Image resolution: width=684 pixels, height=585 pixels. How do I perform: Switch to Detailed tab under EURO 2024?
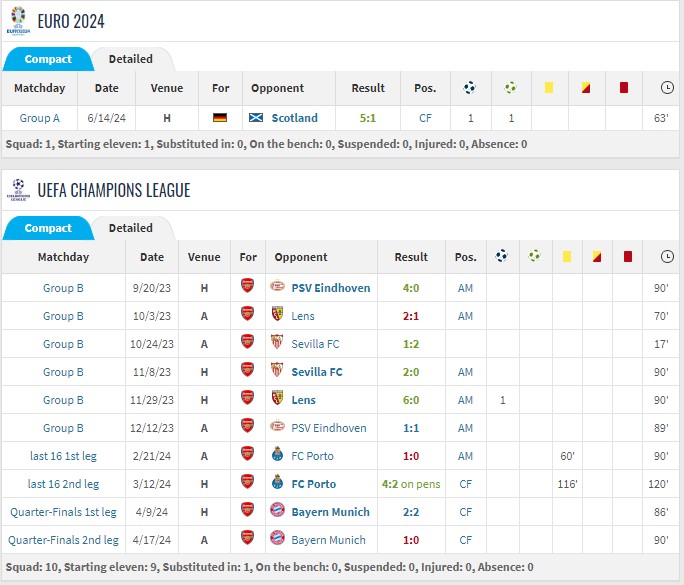tap(131, 59)
